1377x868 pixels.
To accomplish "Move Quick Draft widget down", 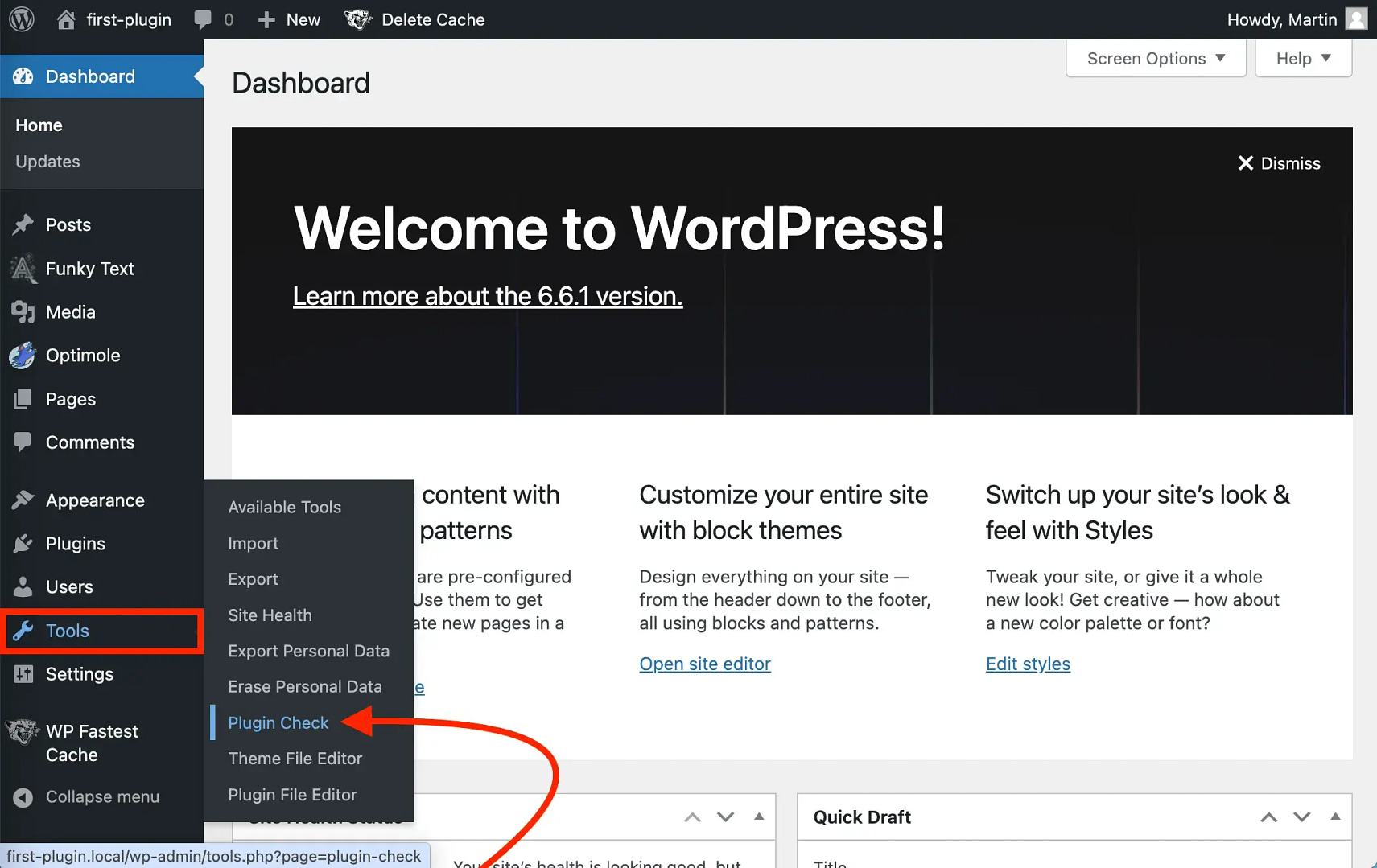I will 1301,817.
